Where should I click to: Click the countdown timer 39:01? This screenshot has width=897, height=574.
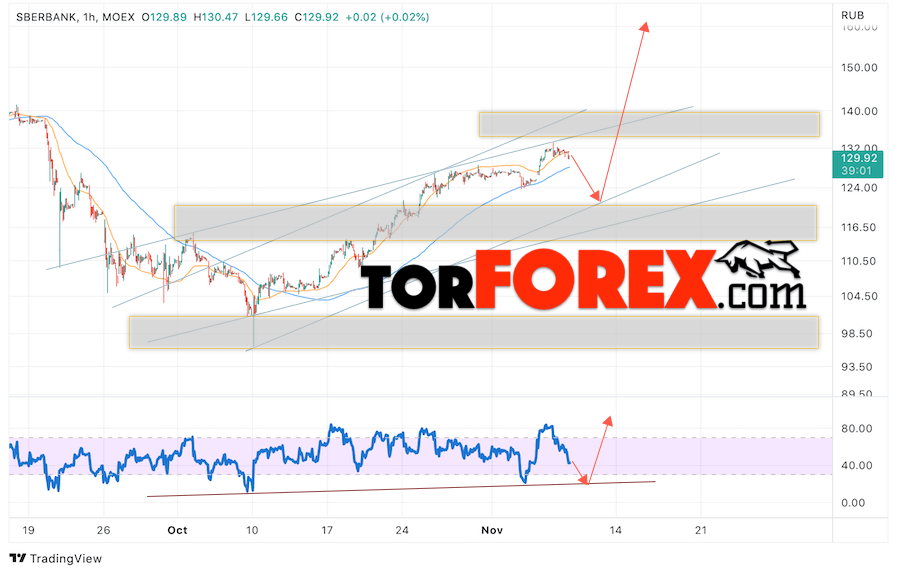click(856, 171)
